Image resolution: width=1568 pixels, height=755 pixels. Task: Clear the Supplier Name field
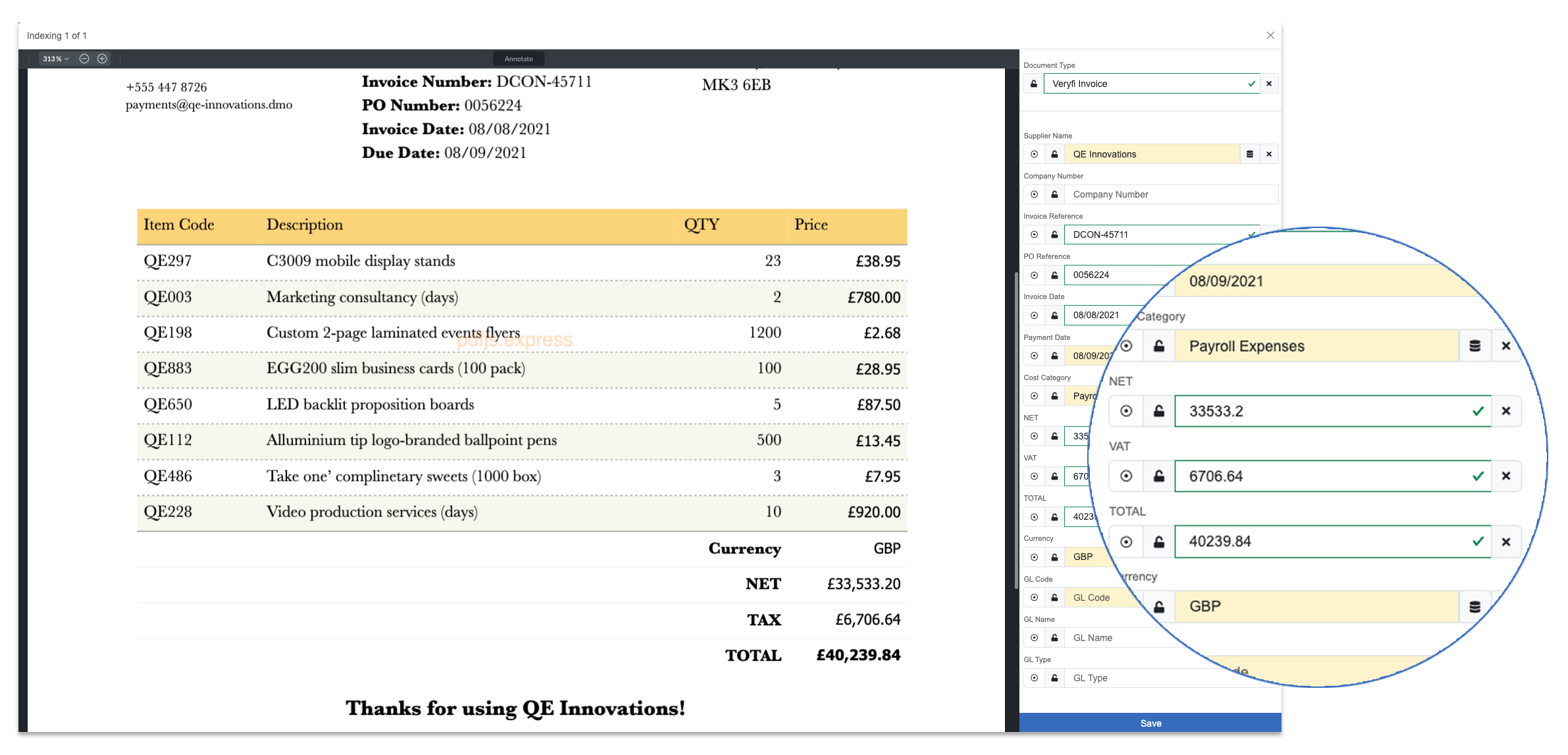(x=1269, y=154)
